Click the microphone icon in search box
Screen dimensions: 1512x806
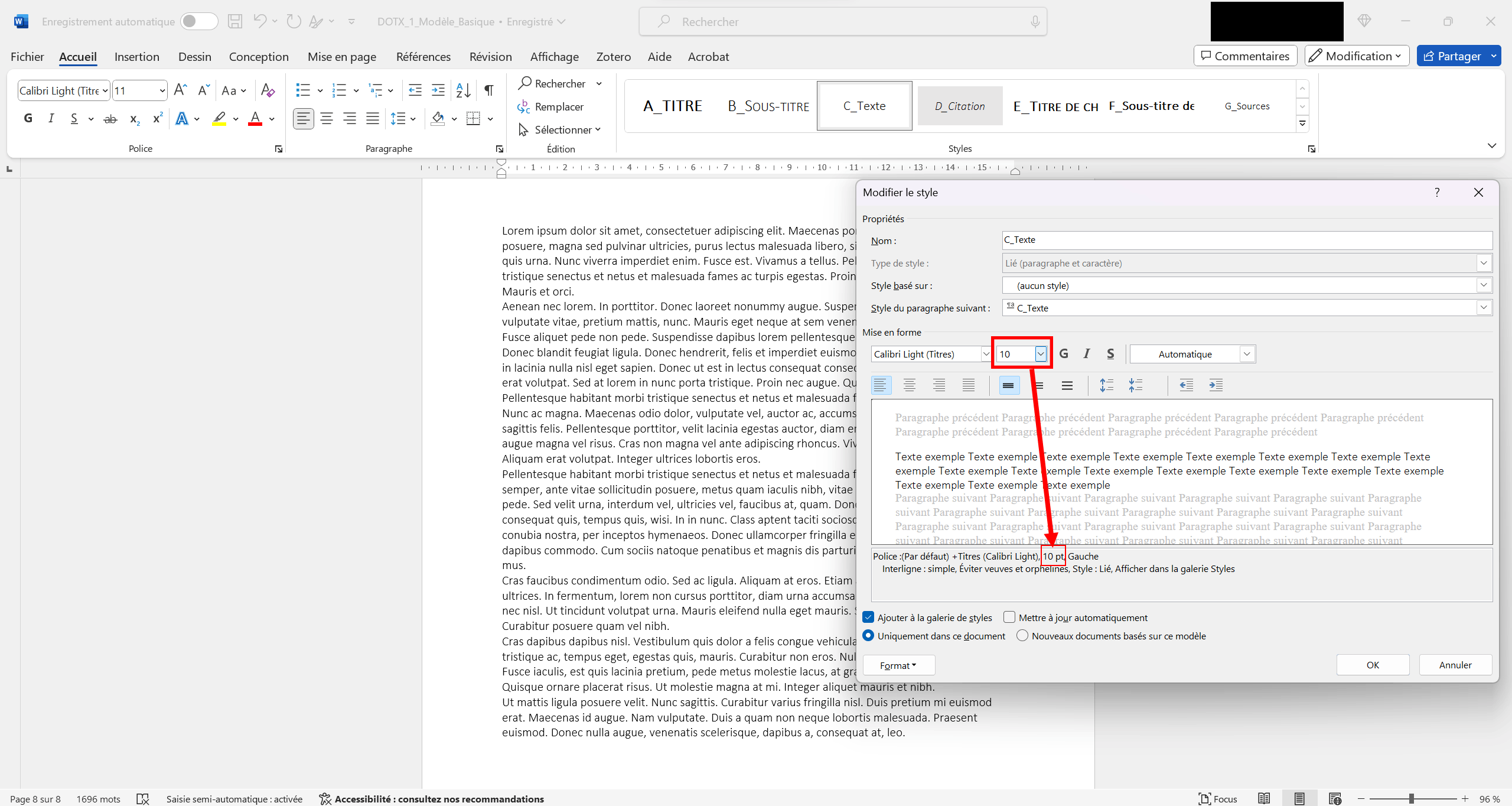[x=1035, y=22]
